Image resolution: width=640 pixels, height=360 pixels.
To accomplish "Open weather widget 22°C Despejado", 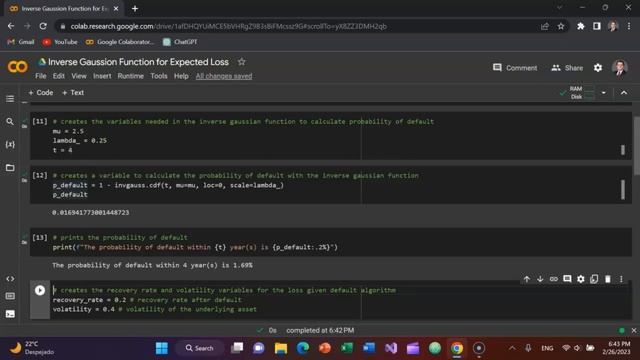I will point(32,348).
